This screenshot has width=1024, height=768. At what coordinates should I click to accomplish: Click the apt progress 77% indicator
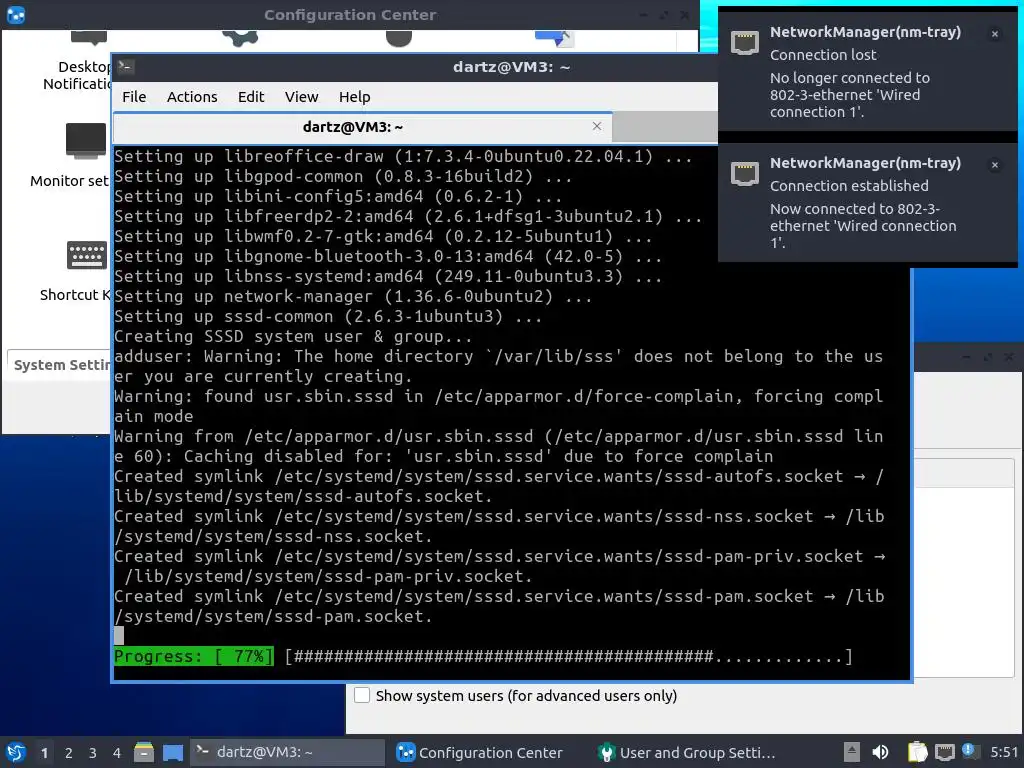(x=193, y=656)
